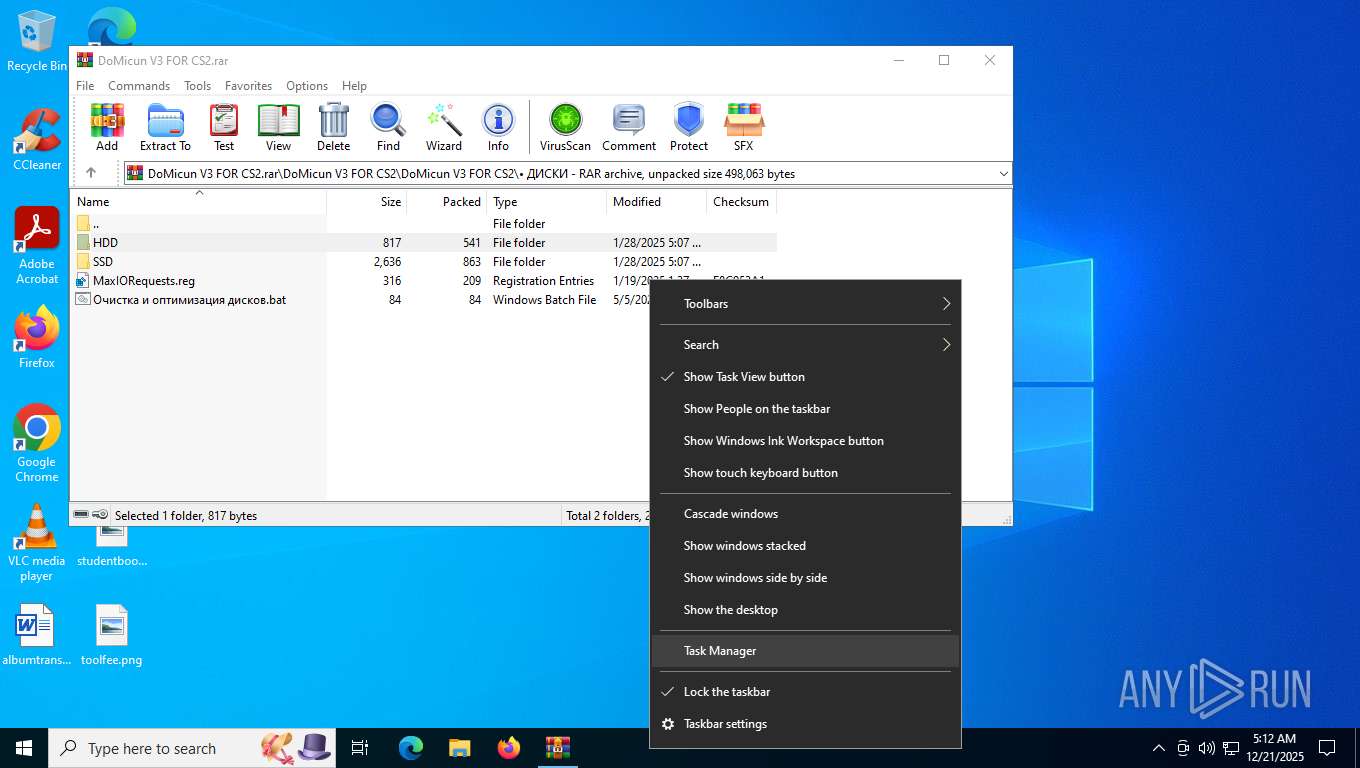Open Firefox from the taskbar
Viewport: 1360px width, 768px height.
(509, 748)
